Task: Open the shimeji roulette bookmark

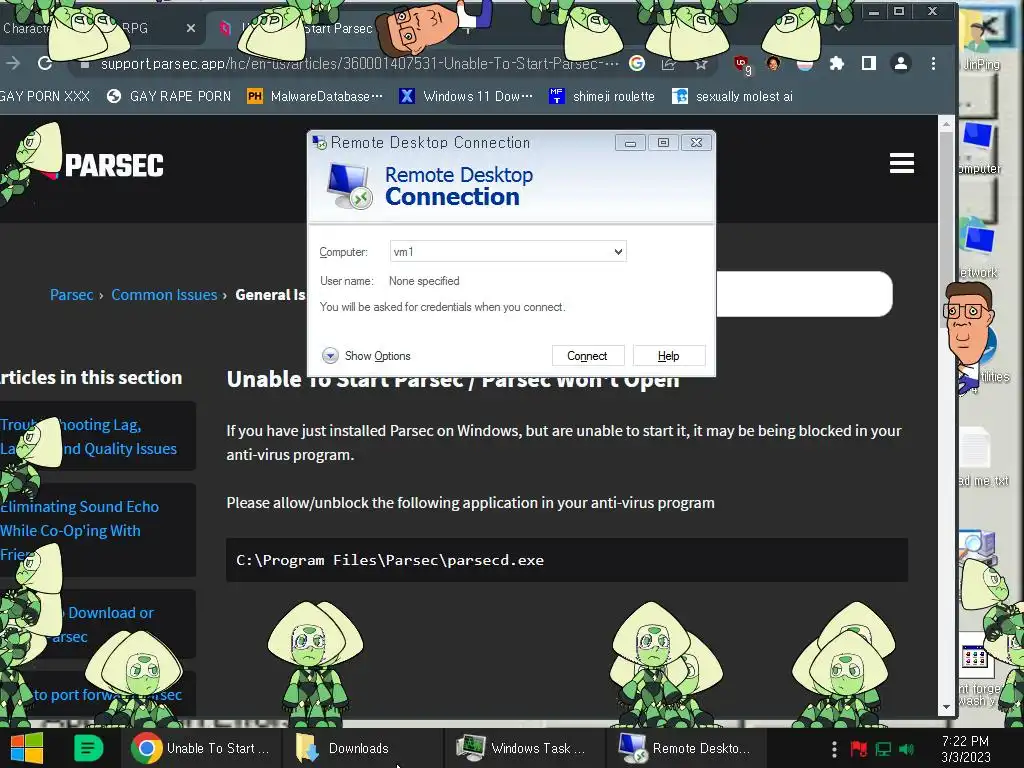Action: [601, 97]
